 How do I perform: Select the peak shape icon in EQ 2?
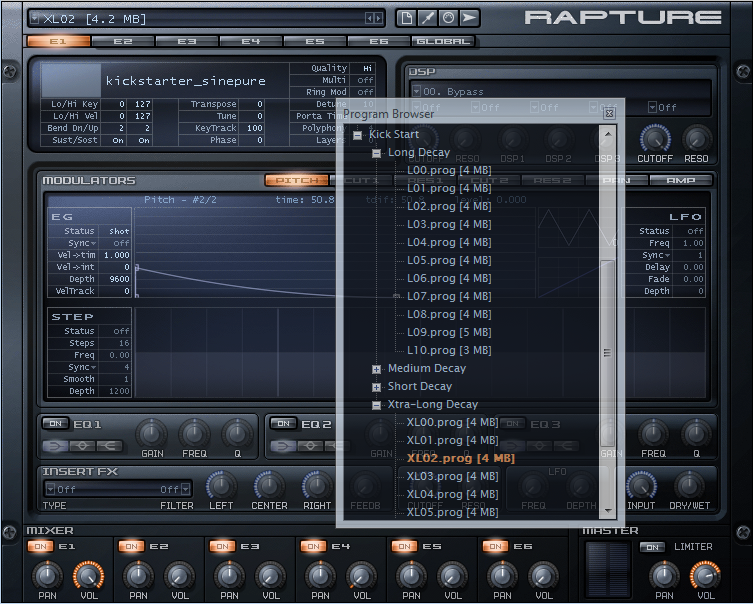click(309, 445)
